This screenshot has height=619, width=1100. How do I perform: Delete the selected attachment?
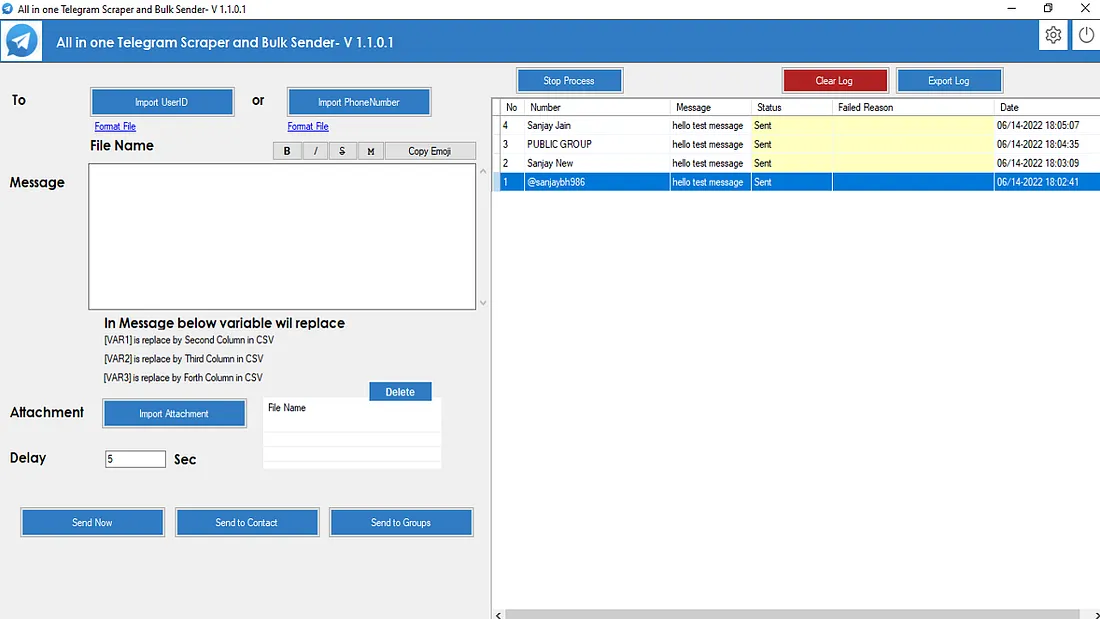pos(400,392)
